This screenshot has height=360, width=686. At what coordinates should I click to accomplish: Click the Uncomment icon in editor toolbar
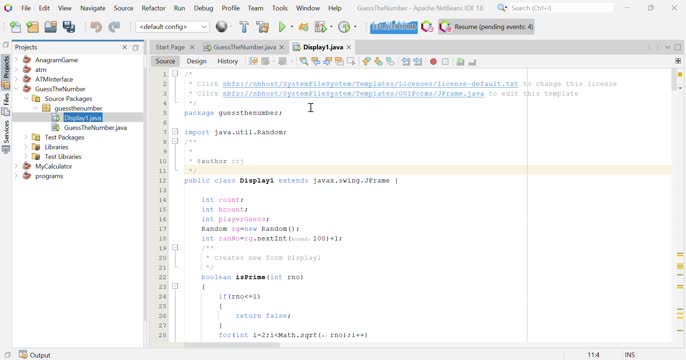coord(472,62)
